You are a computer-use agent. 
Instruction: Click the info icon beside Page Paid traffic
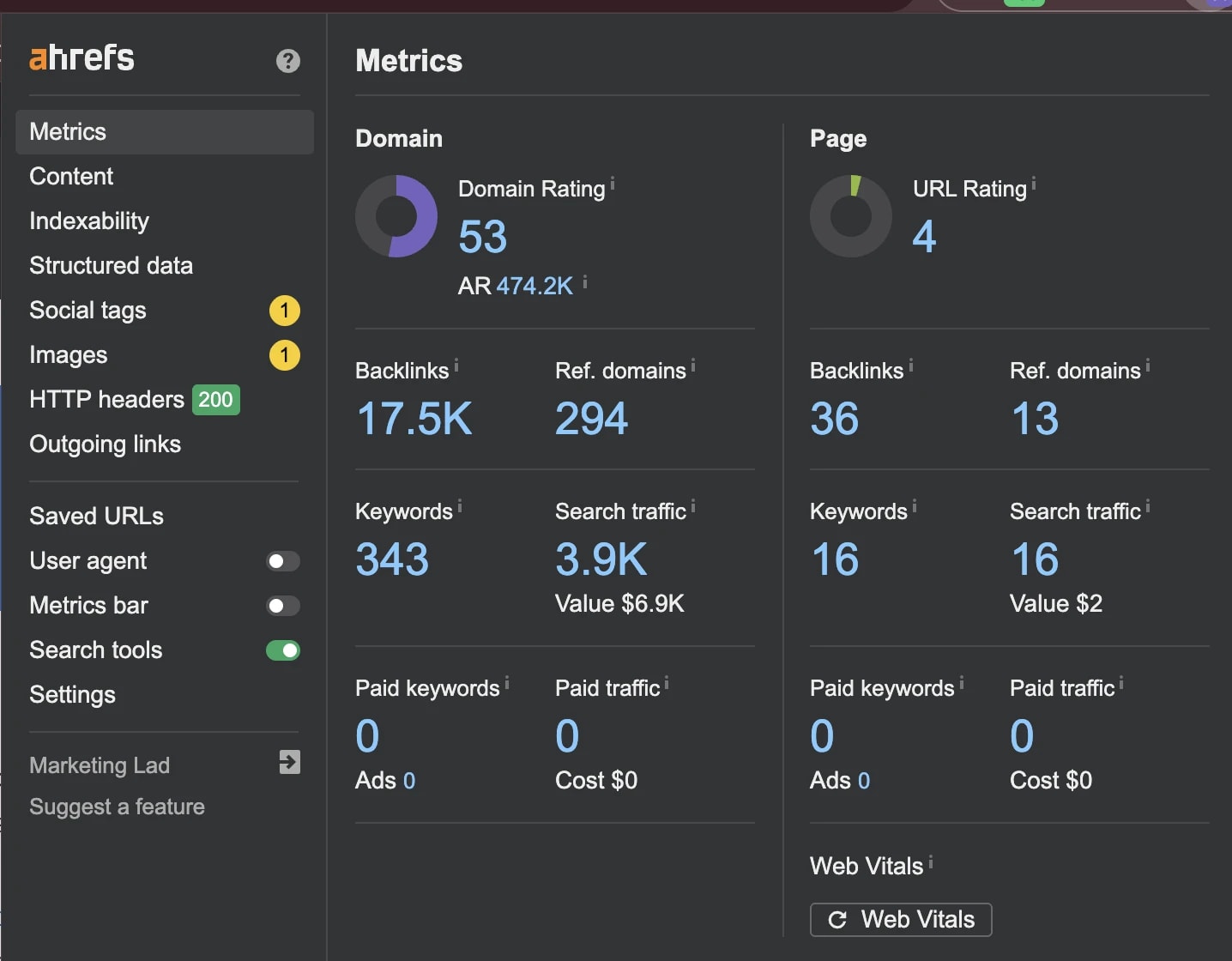pos(1121,684)
